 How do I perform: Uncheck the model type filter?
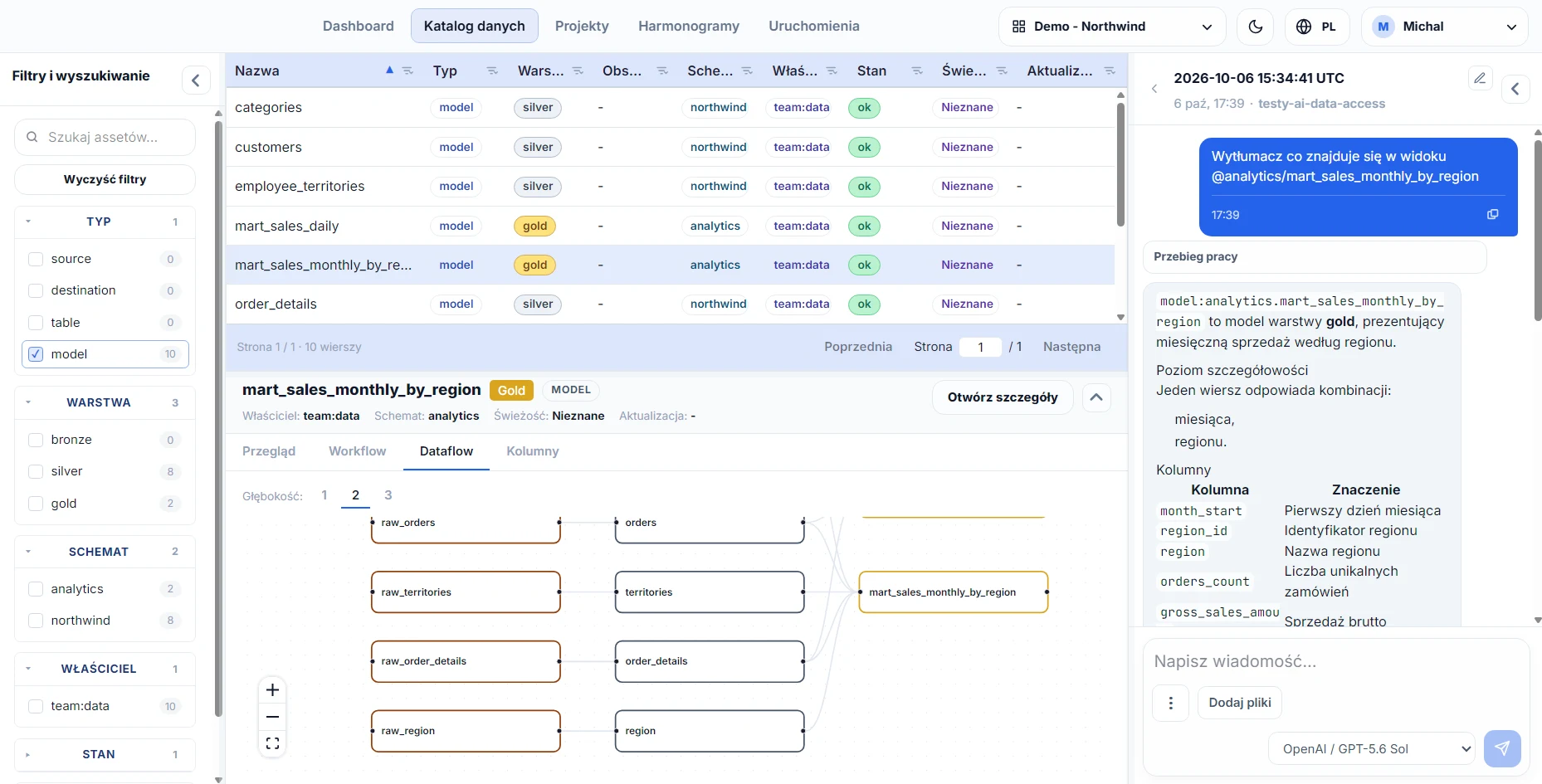(x=36, y=354)
